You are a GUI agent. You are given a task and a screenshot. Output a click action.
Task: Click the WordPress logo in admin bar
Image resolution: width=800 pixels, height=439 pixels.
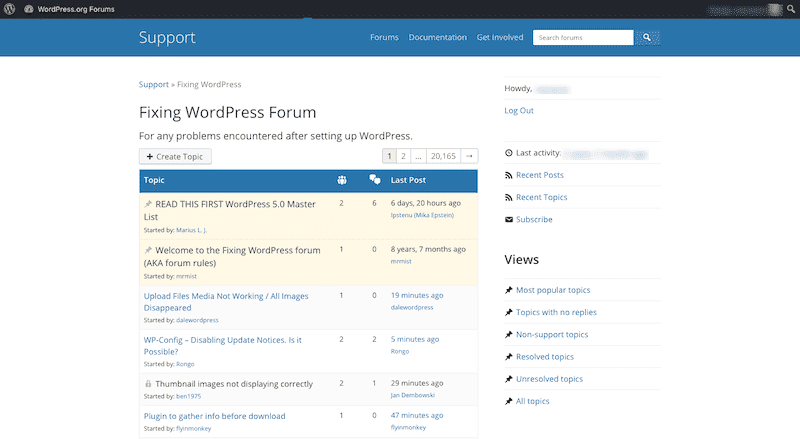(x=10, y=9)
